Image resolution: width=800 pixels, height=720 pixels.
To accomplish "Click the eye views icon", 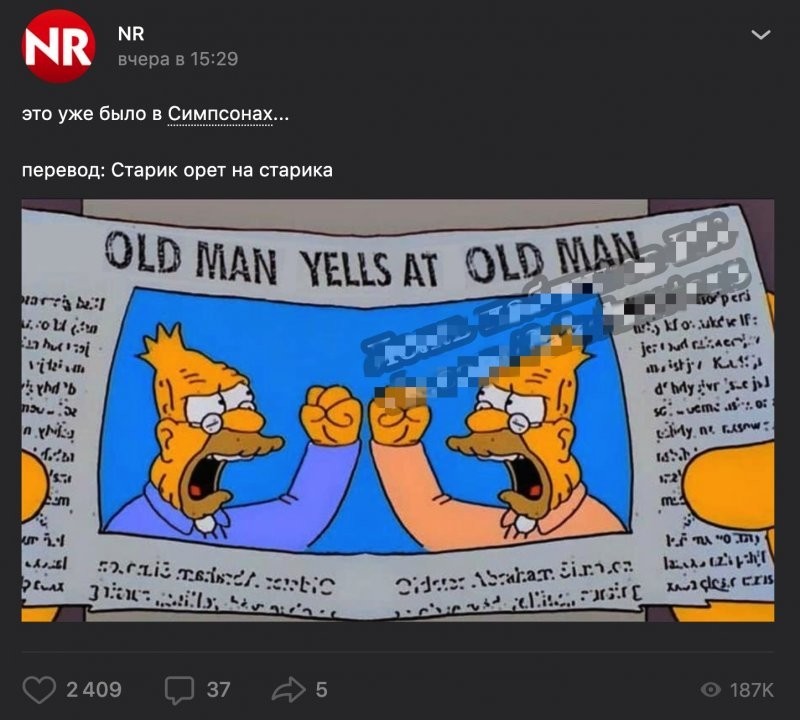I will pos(711,690).
